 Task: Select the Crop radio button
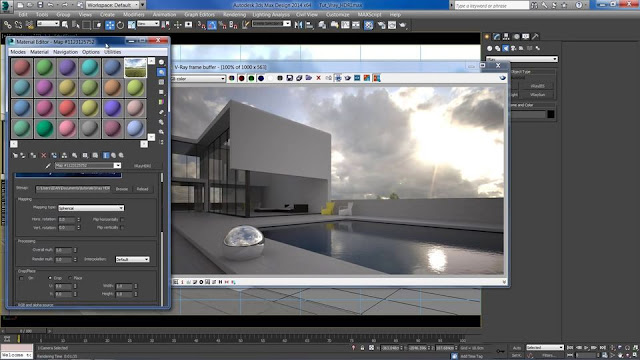tap(50, 278)
